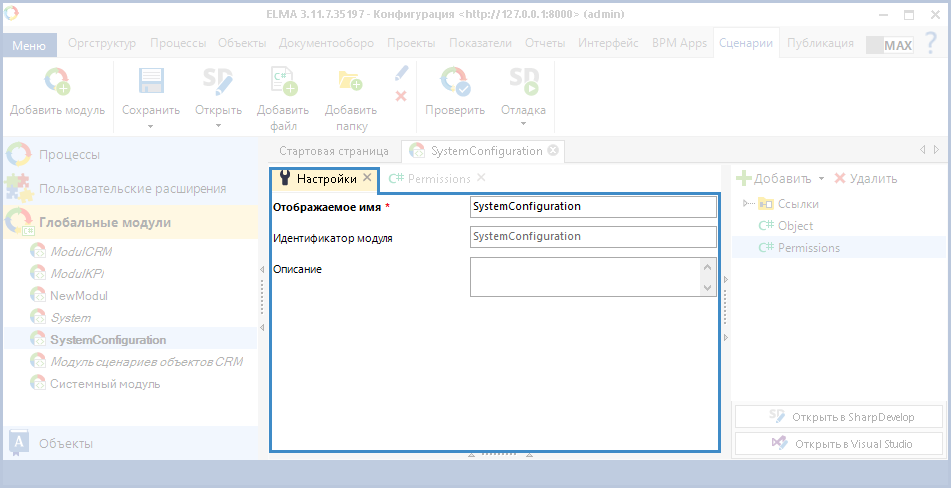Expand the Ссылки tree node

point(747,204)
